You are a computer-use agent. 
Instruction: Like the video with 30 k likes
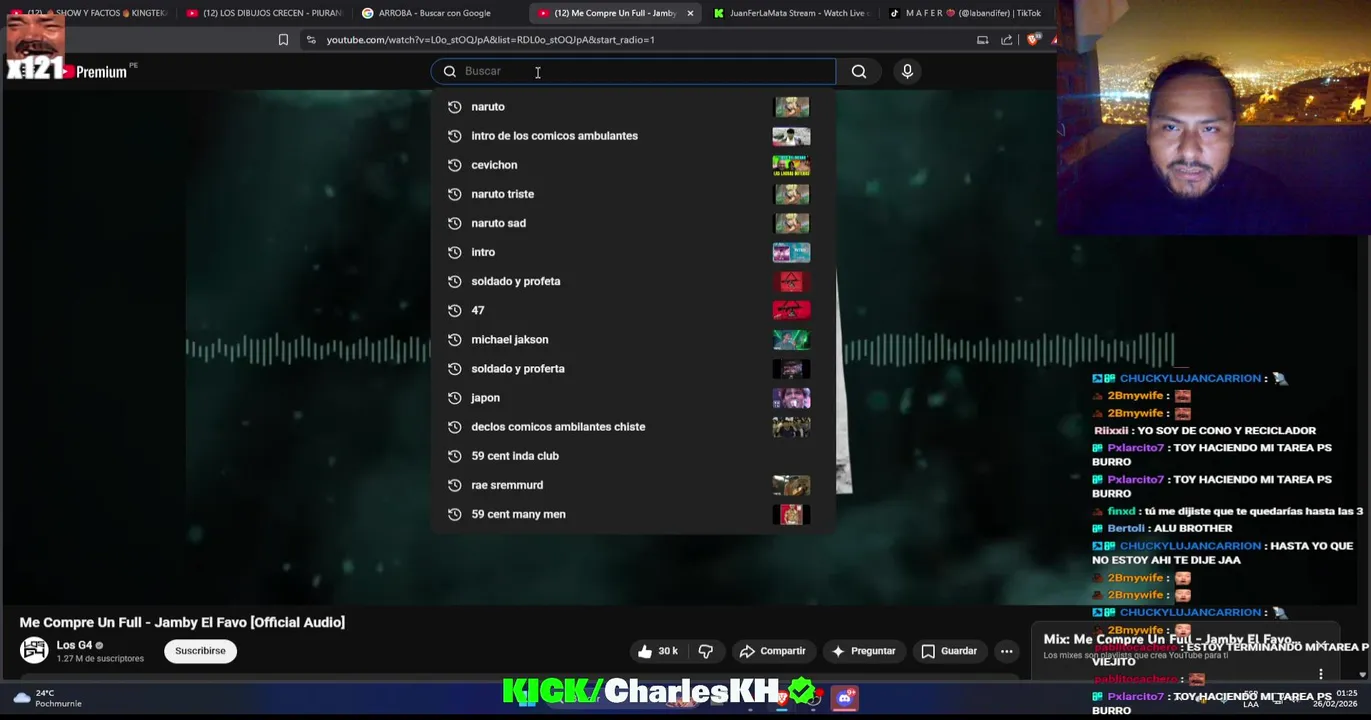tap(657, 651)
